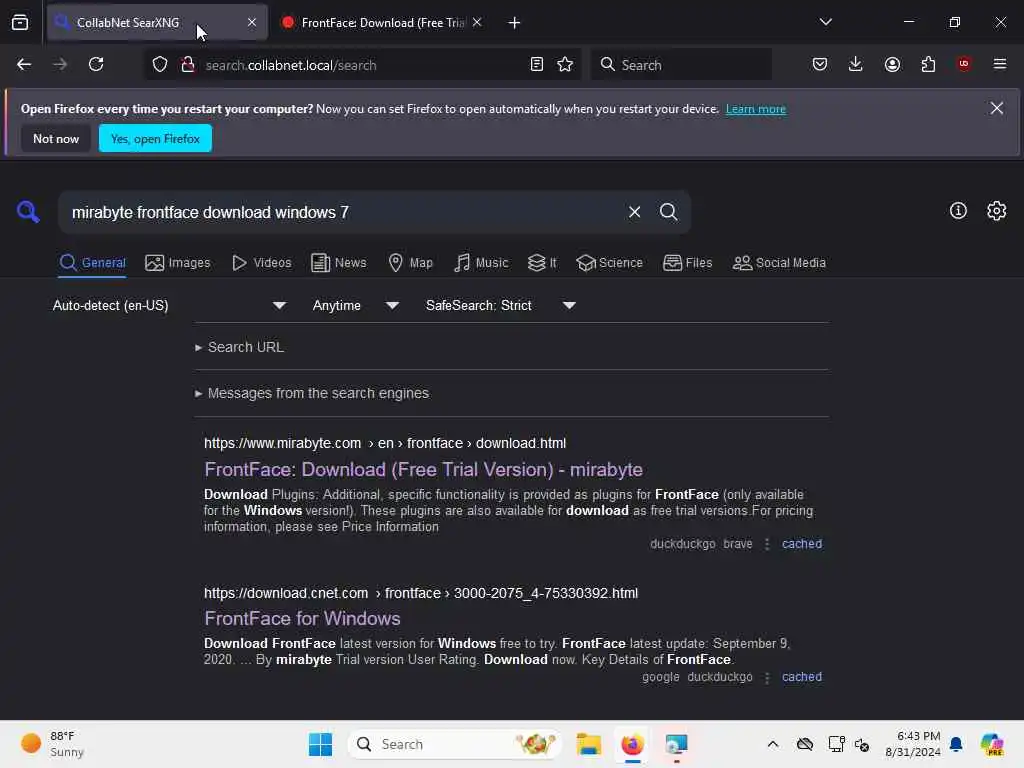Open the Firefox account icon

tap(892, 64)
